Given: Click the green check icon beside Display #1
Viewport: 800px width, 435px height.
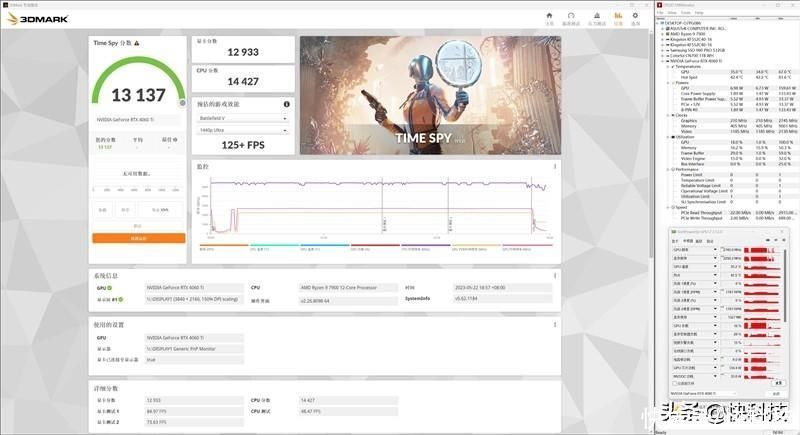Looking at the screenshot, I should click(x=121, y=300).
